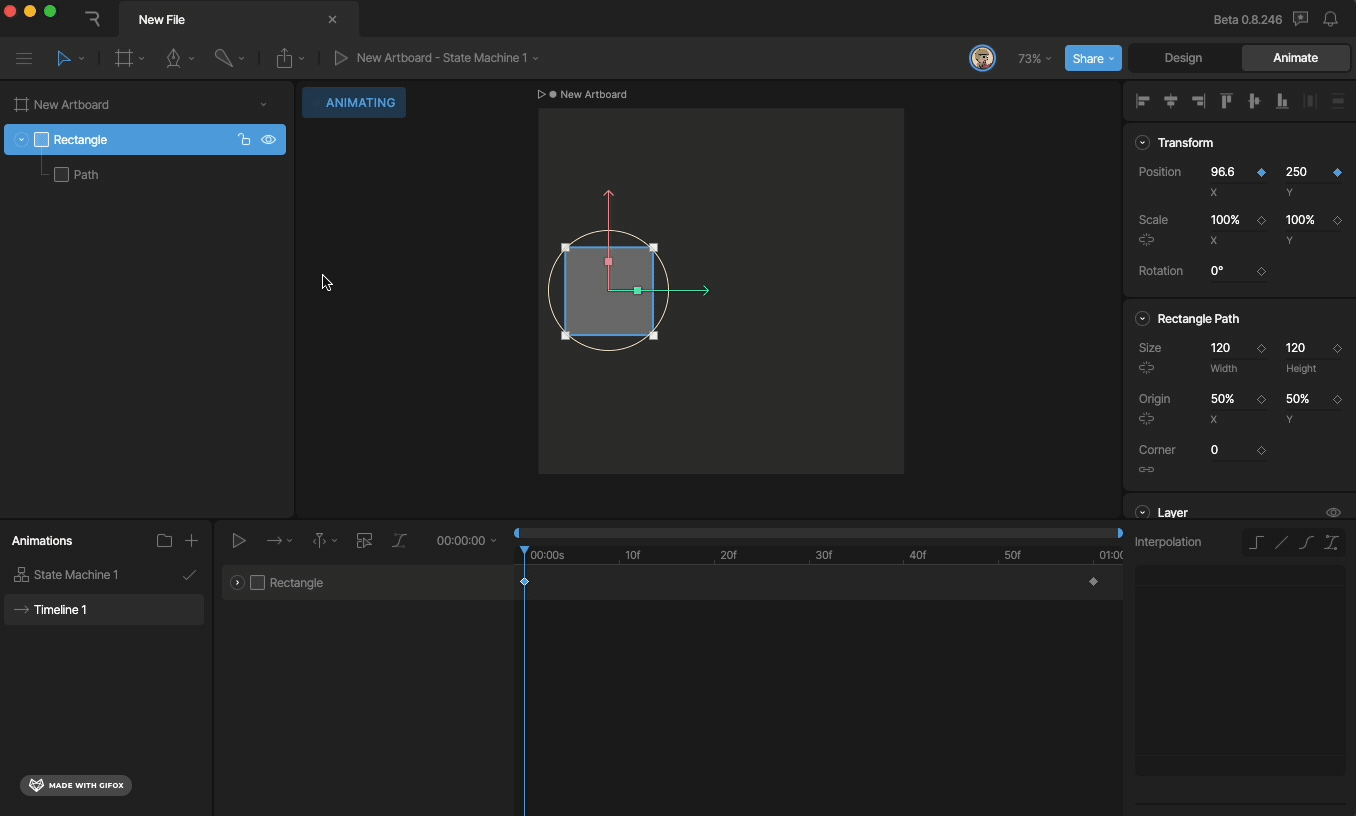
Task: Select Timeline 1 in the Animations list
Action: click(61, 610)
